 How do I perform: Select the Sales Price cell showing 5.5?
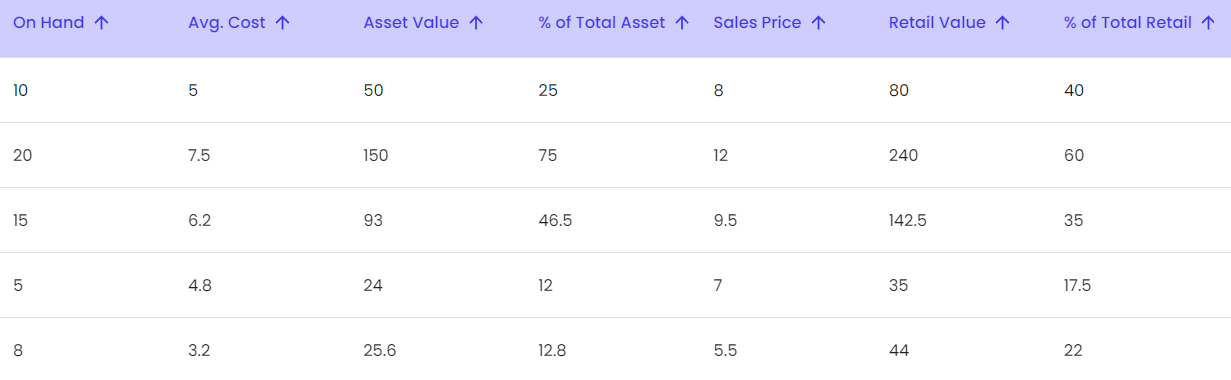click(x=725, y=350)
